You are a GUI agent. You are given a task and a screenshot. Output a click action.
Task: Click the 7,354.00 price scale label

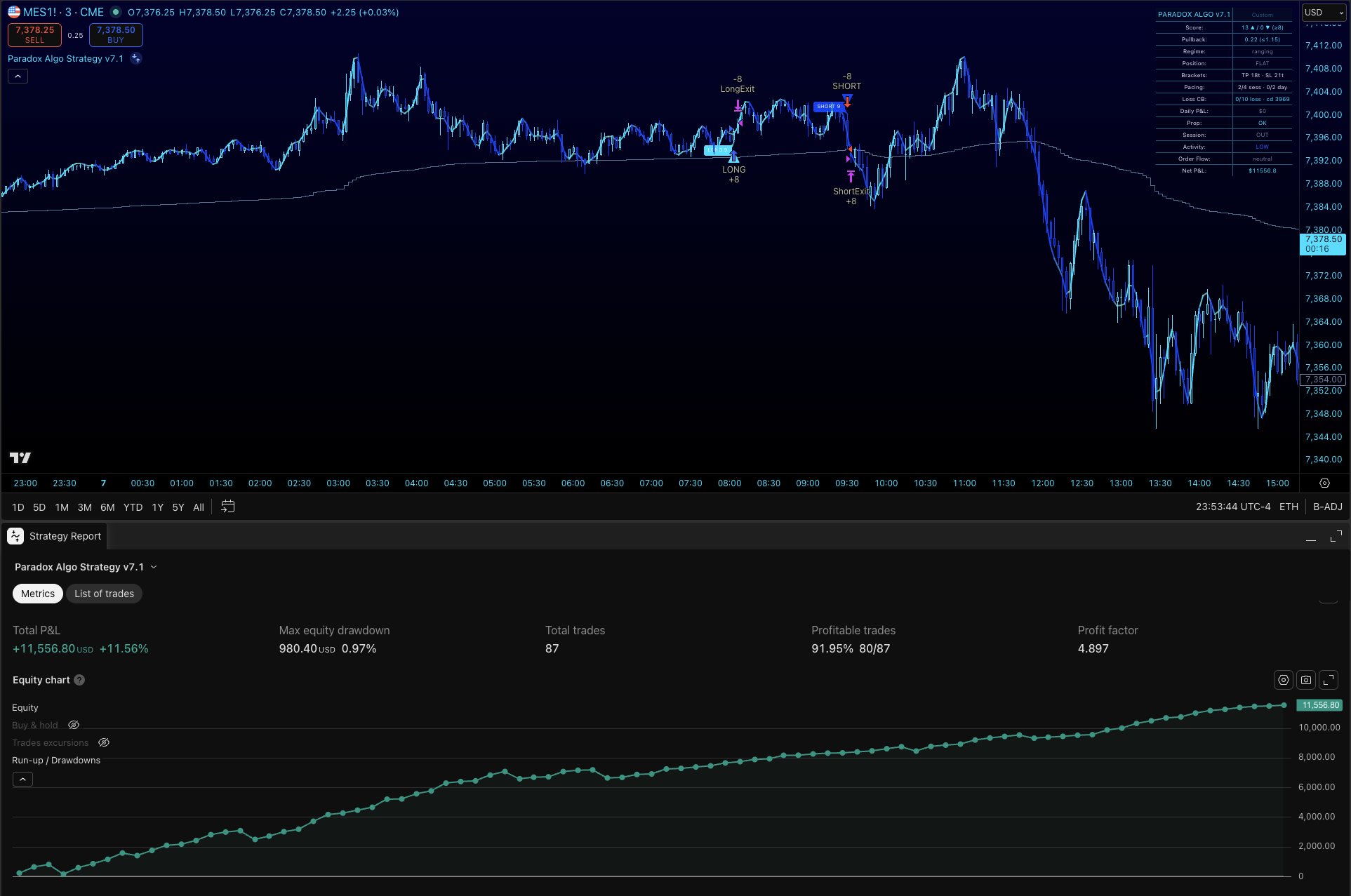1323,380
